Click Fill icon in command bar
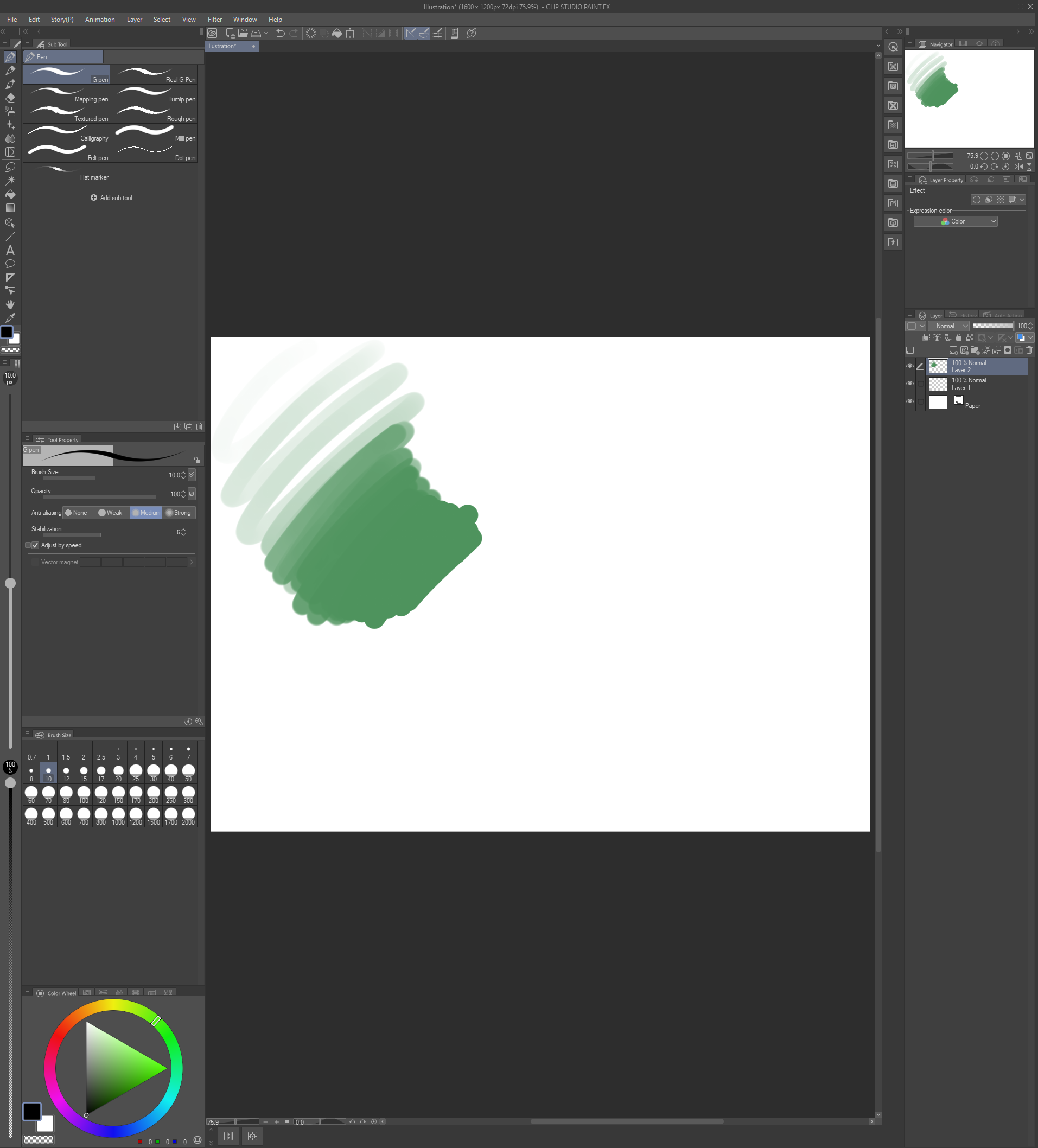 tap(337, 33)
